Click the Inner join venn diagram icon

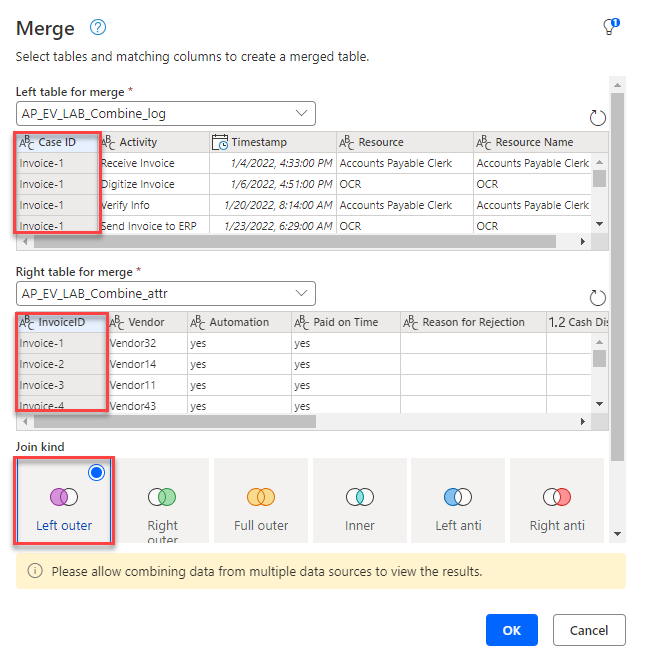[x=360, y=497]
